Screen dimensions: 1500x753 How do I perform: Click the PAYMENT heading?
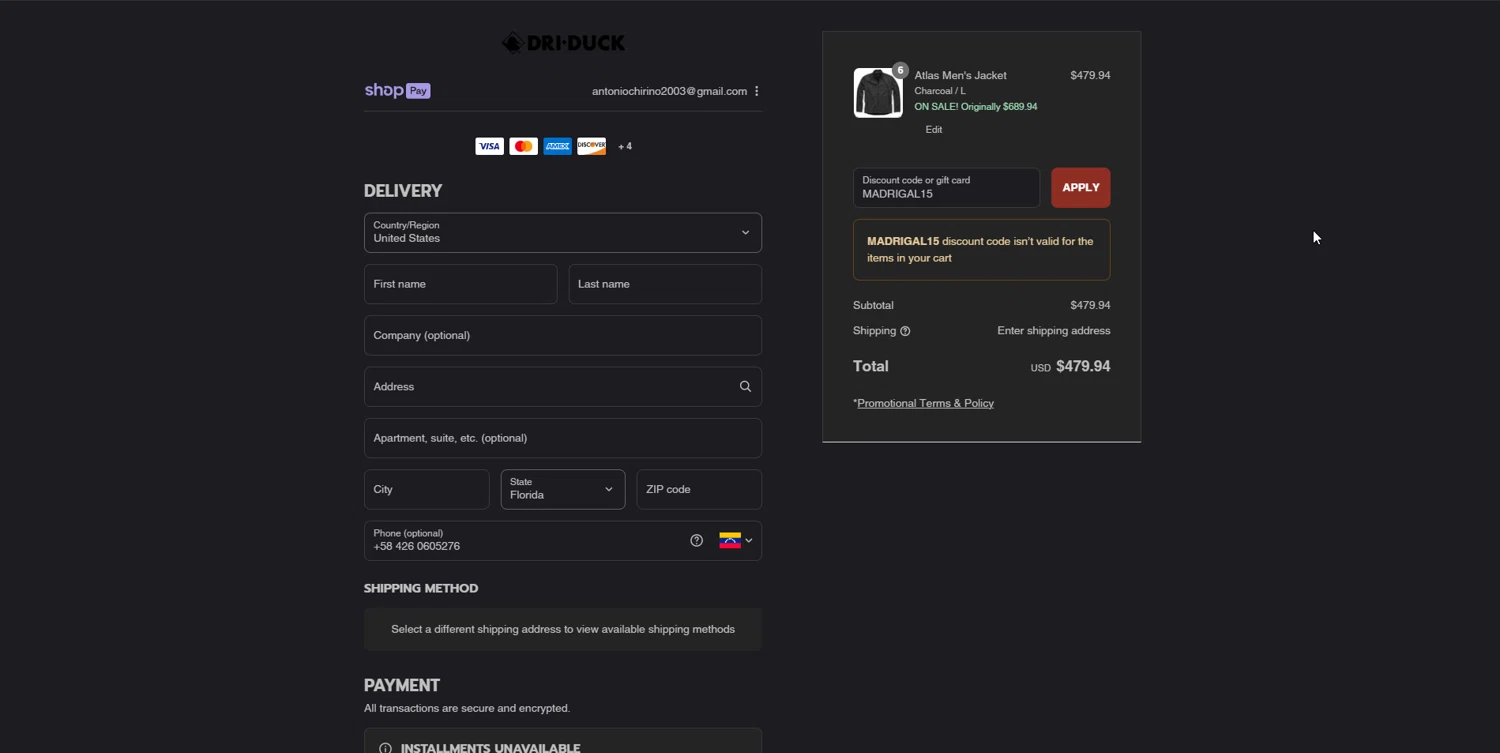(x=402, y=685)
